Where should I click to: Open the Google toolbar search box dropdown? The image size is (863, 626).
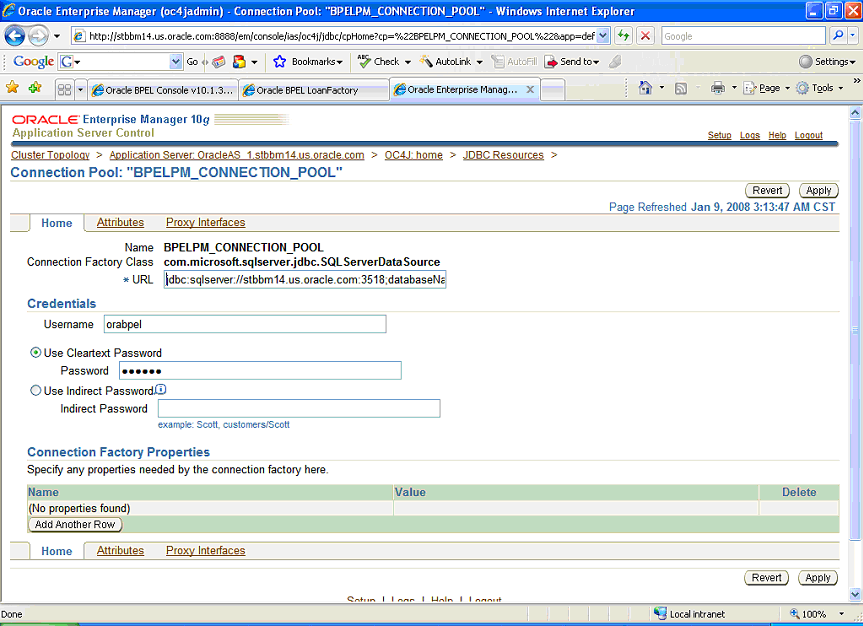[x=176, y=61]
